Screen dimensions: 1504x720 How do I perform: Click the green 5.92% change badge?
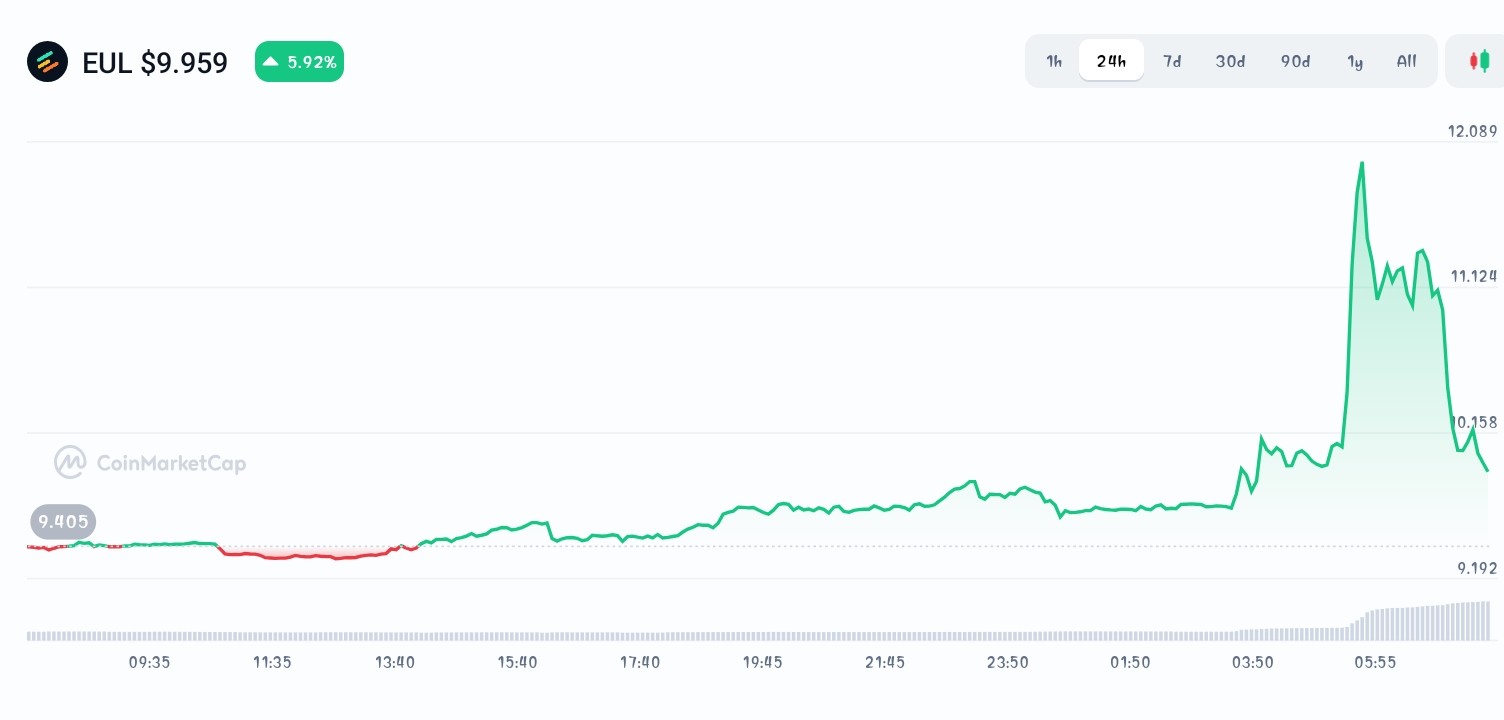click(x=299, y=62)
